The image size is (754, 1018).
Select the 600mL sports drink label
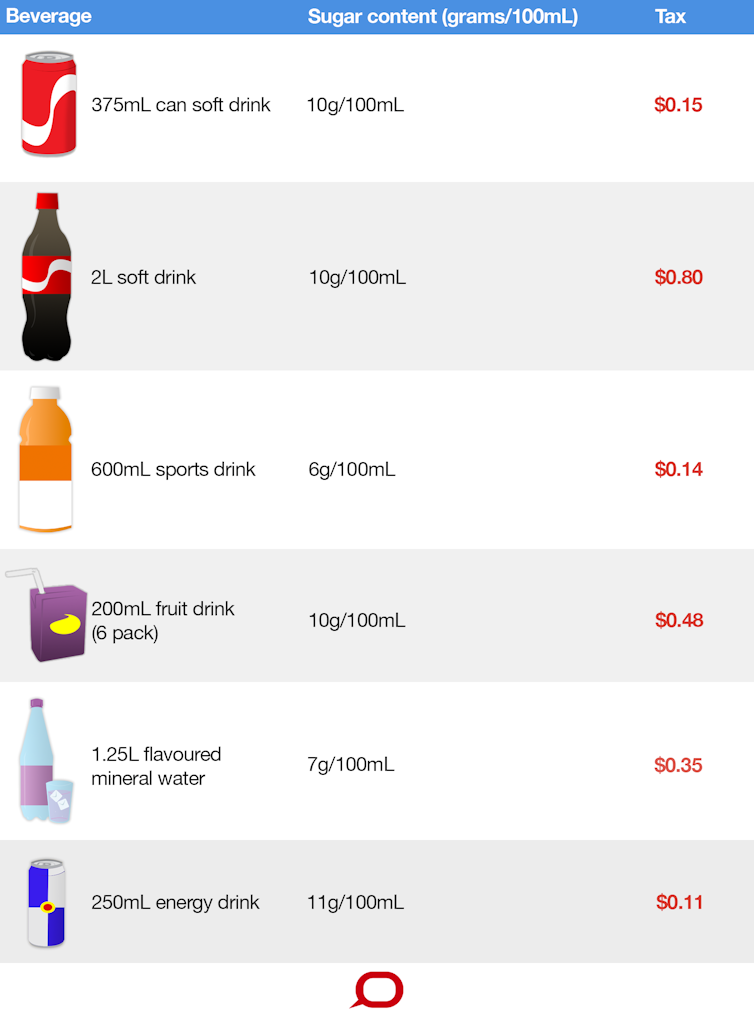click(x=173, y=469)
